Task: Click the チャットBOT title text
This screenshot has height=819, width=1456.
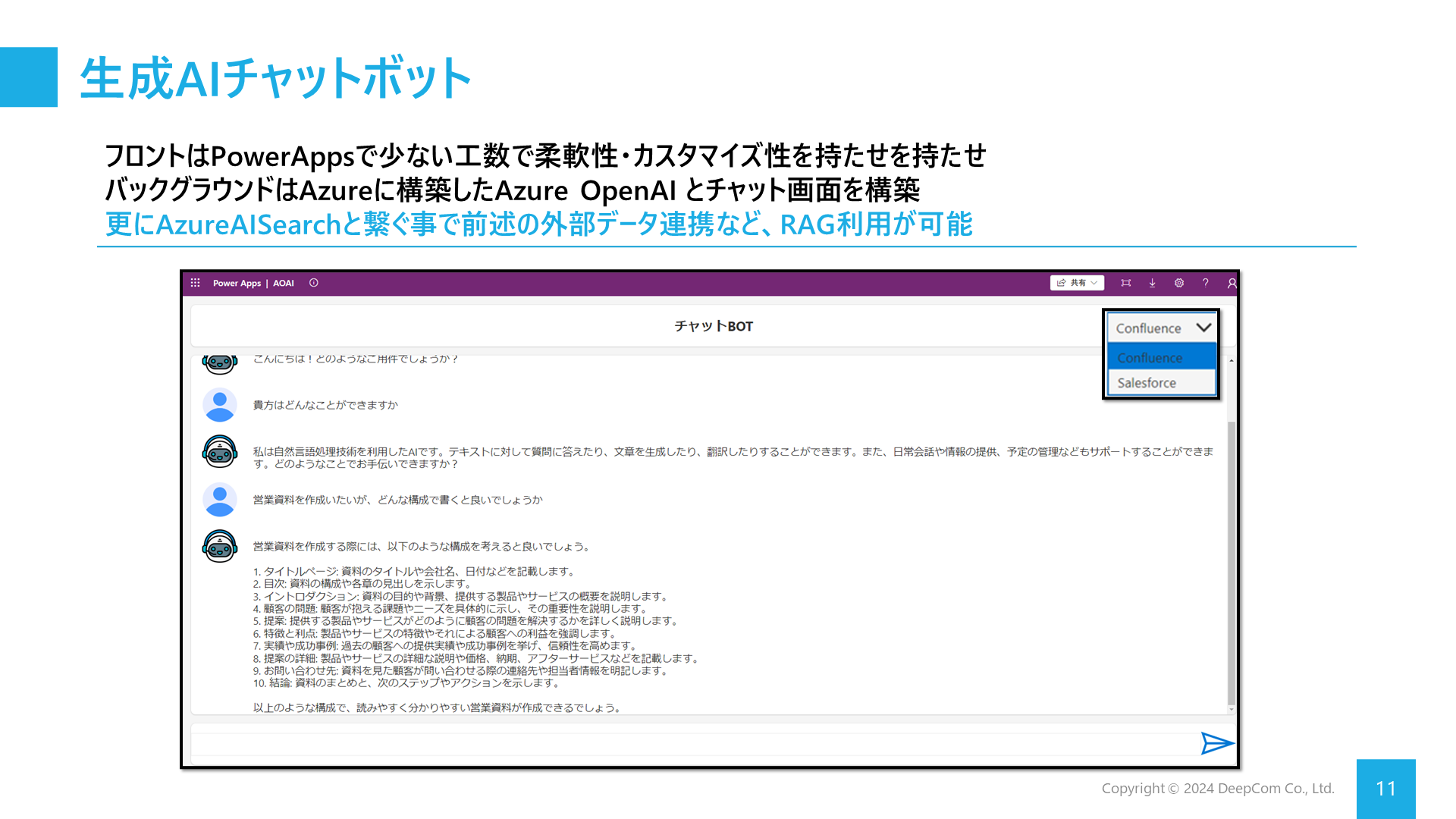Action: (x=714, y=326)
